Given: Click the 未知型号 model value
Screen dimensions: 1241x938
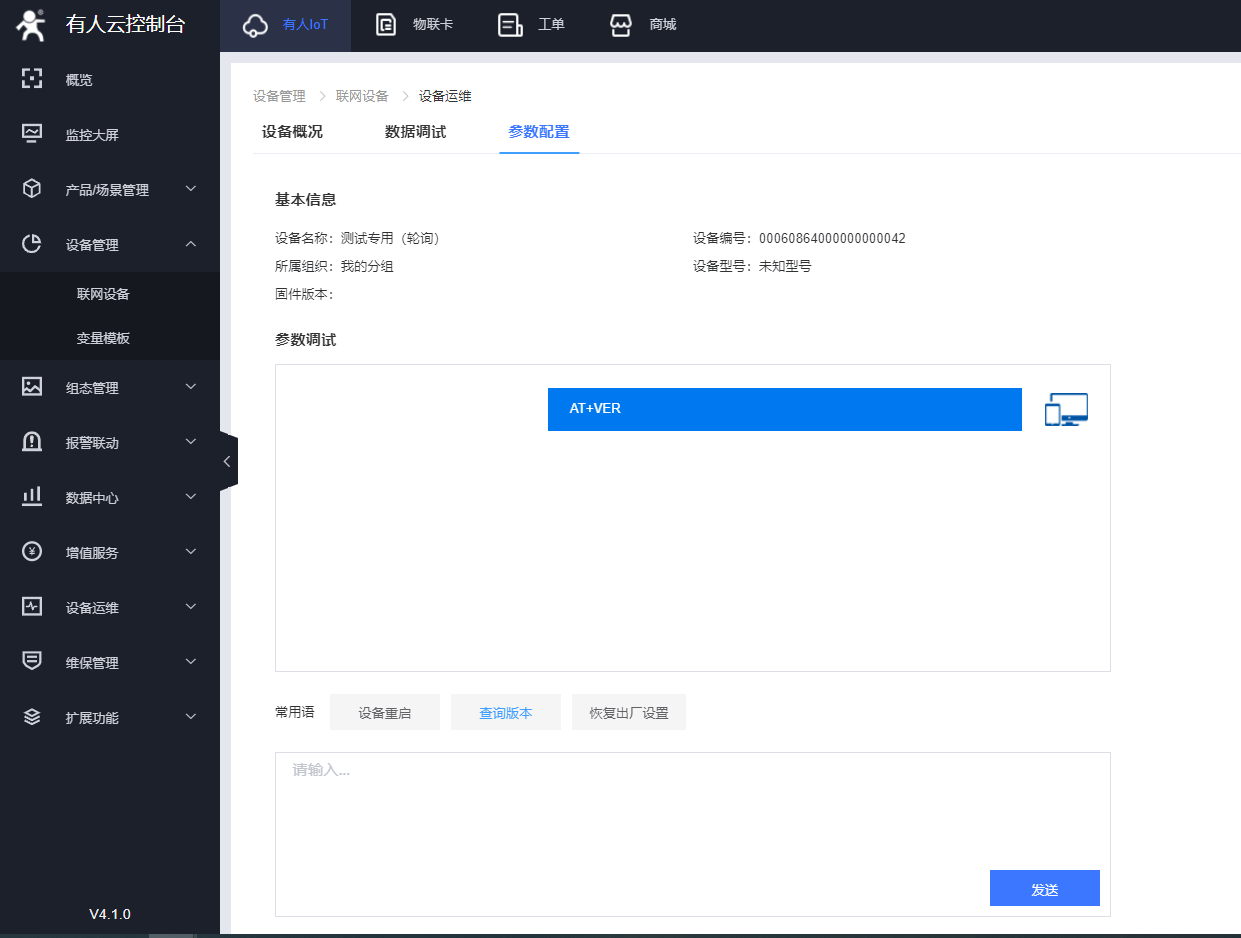Looking at the screenshot, I should coord(785,267).
